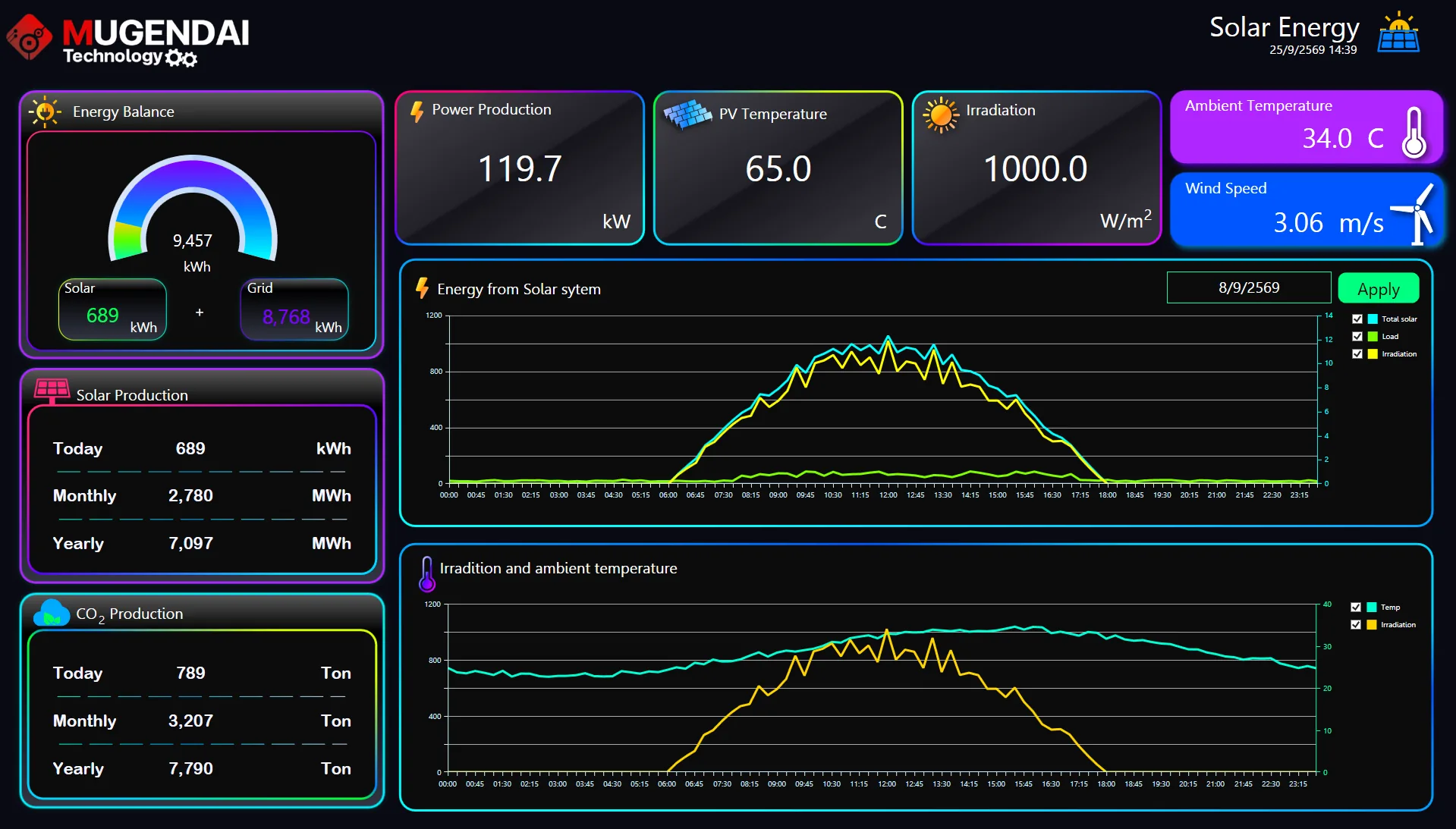Toggle Irradiation checkbox in the temperature chart
Image resolution: width=1456 pixels, height=829 pixels.
pyautogui.click(x=1356, y=625)
